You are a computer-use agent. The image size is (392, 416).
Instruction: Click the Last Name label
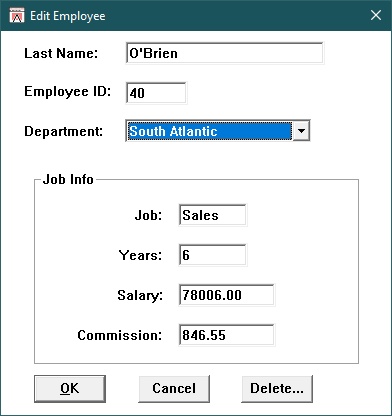click(61, 53)
